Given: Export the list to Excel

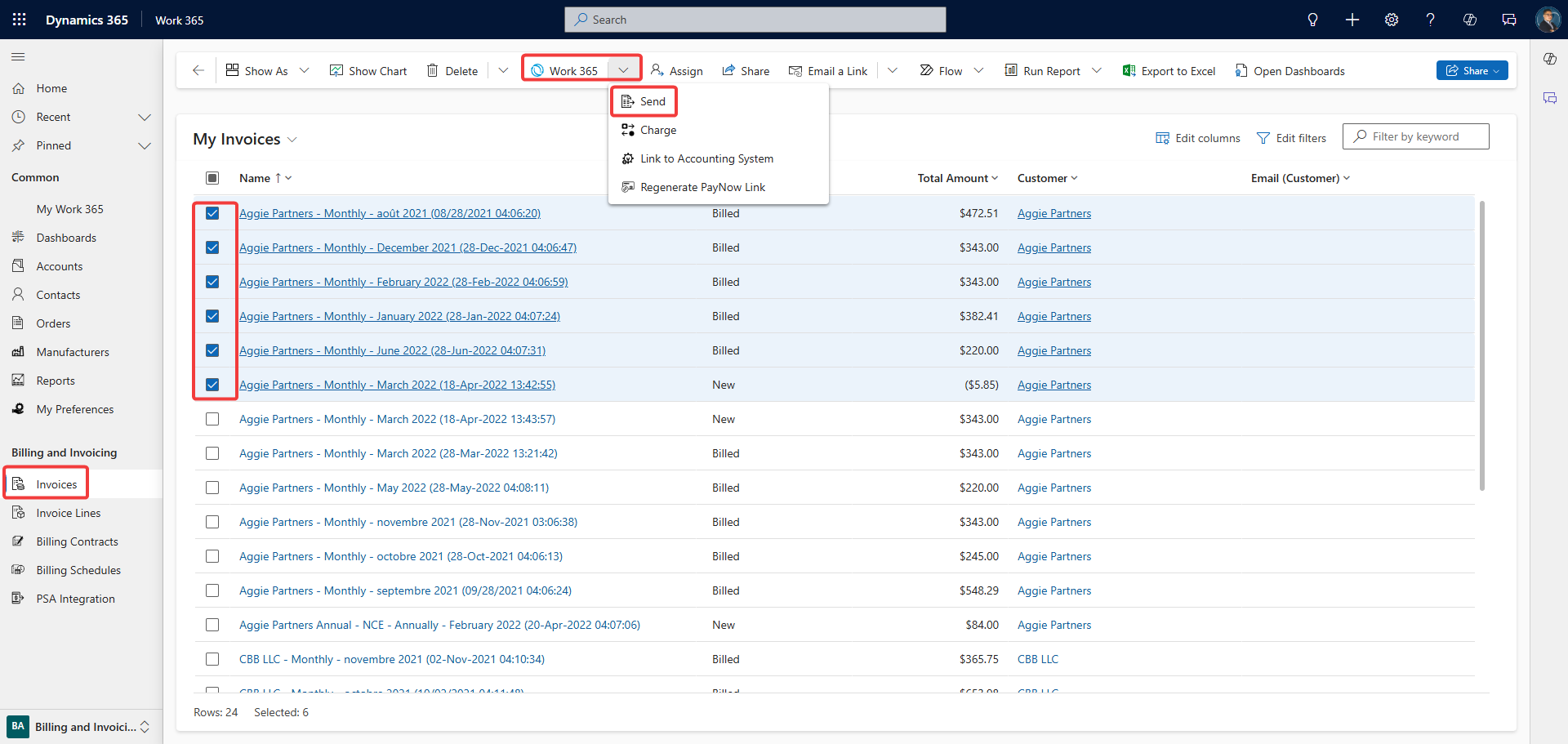Looking at the screenshot, I should (1169, 71).
